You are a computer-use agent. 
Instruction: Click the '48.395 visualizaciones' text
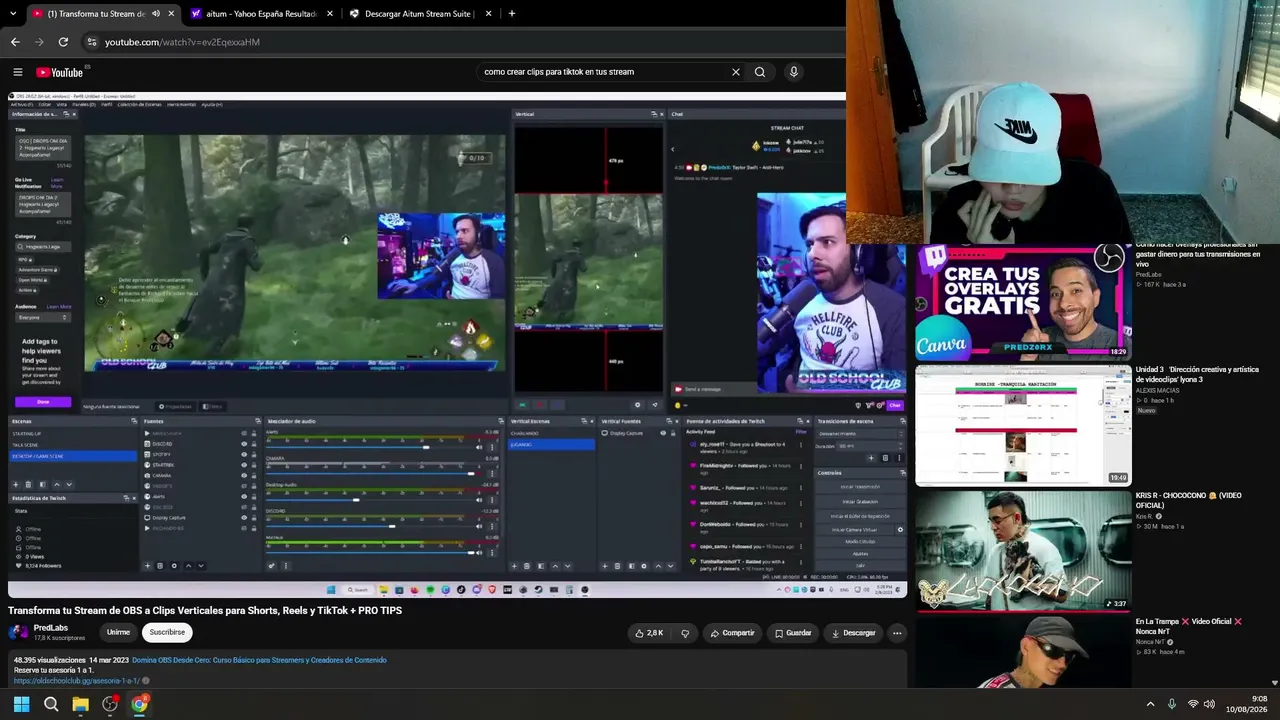click(50, 660)
